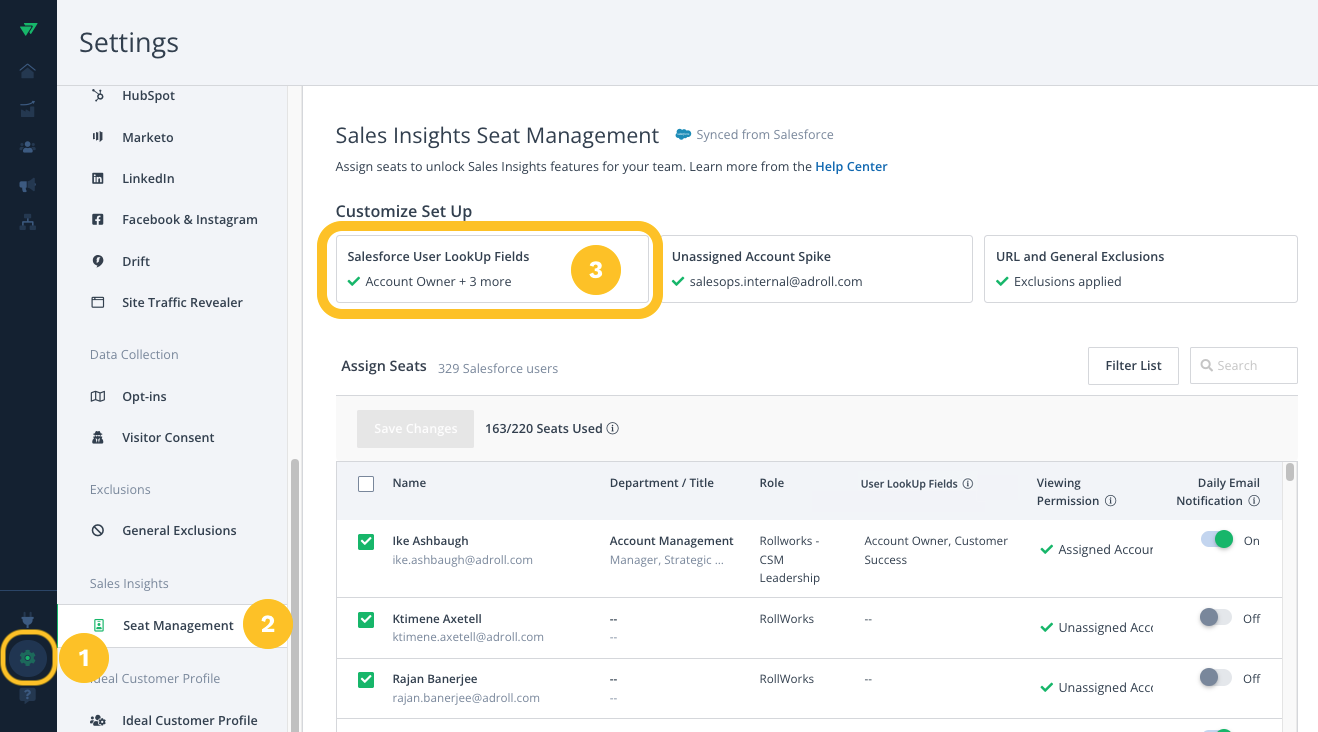Click the home icon in the left navigation bar

coord(28,70)
